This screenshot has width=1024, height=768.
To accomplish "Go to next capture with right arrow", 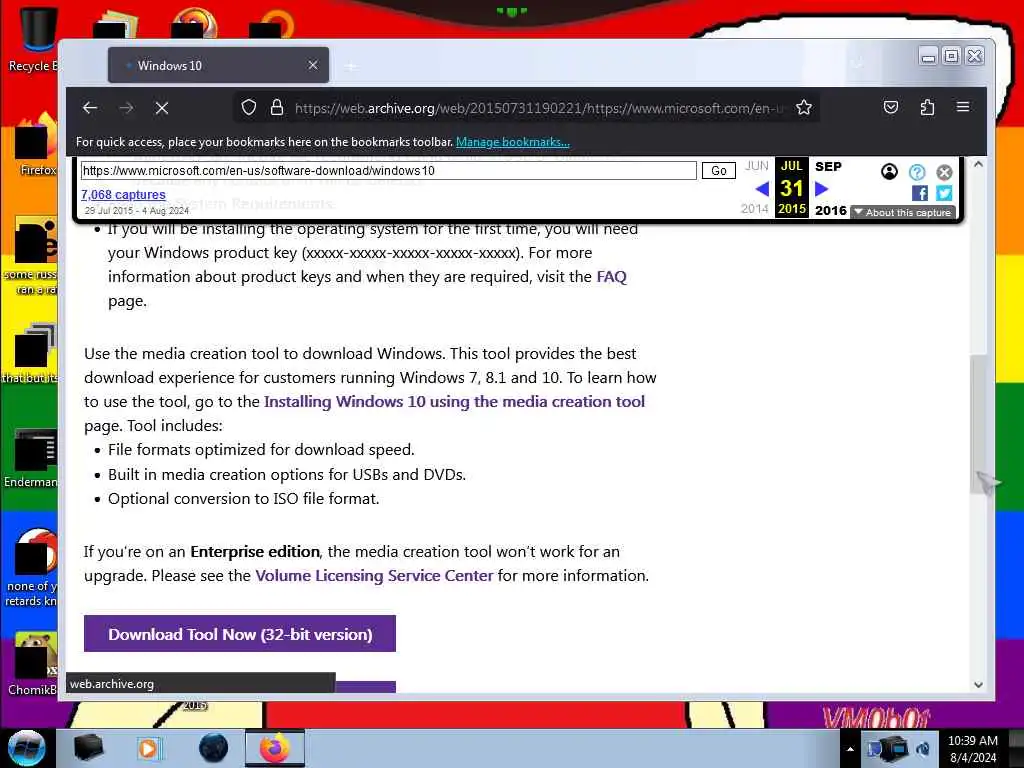I will 822,189.
